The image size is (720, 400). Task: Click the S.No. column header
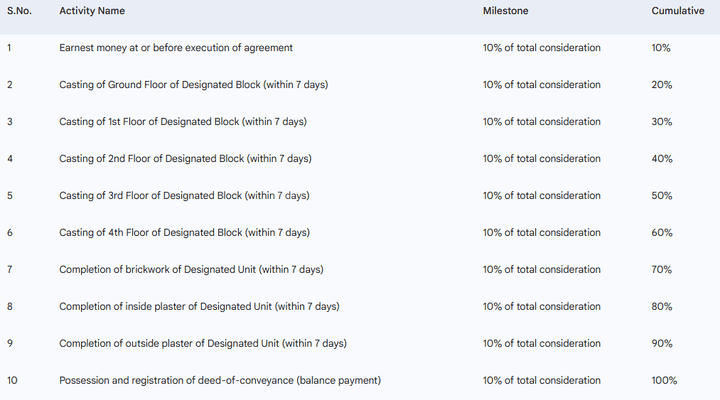[x=20, y=11]
